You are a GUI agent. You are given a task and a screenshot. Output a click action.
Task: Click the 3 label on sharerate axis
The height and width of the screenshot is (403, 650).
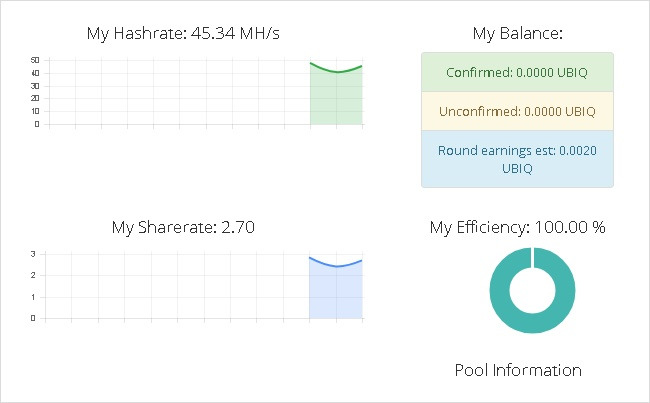point(33,254)
